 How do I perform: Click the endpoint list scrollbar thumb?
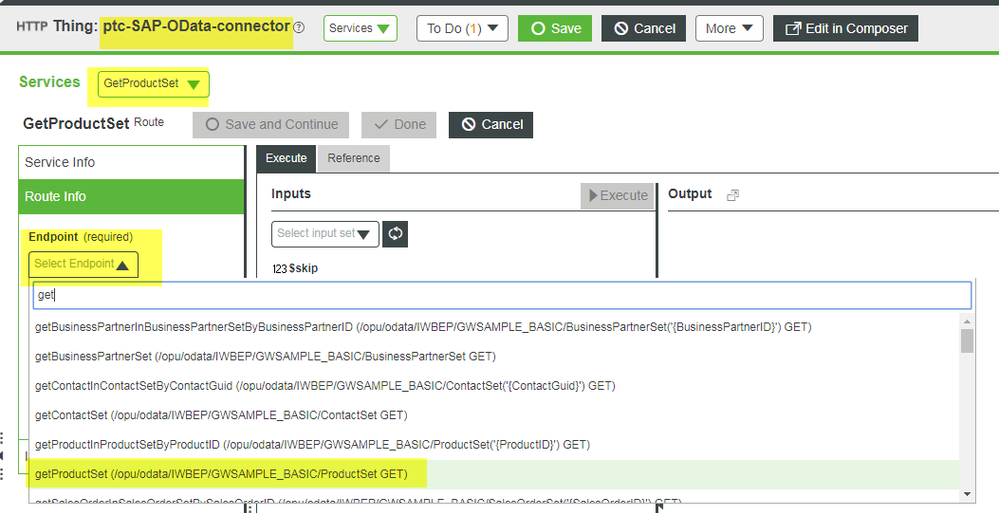point(967,341)
